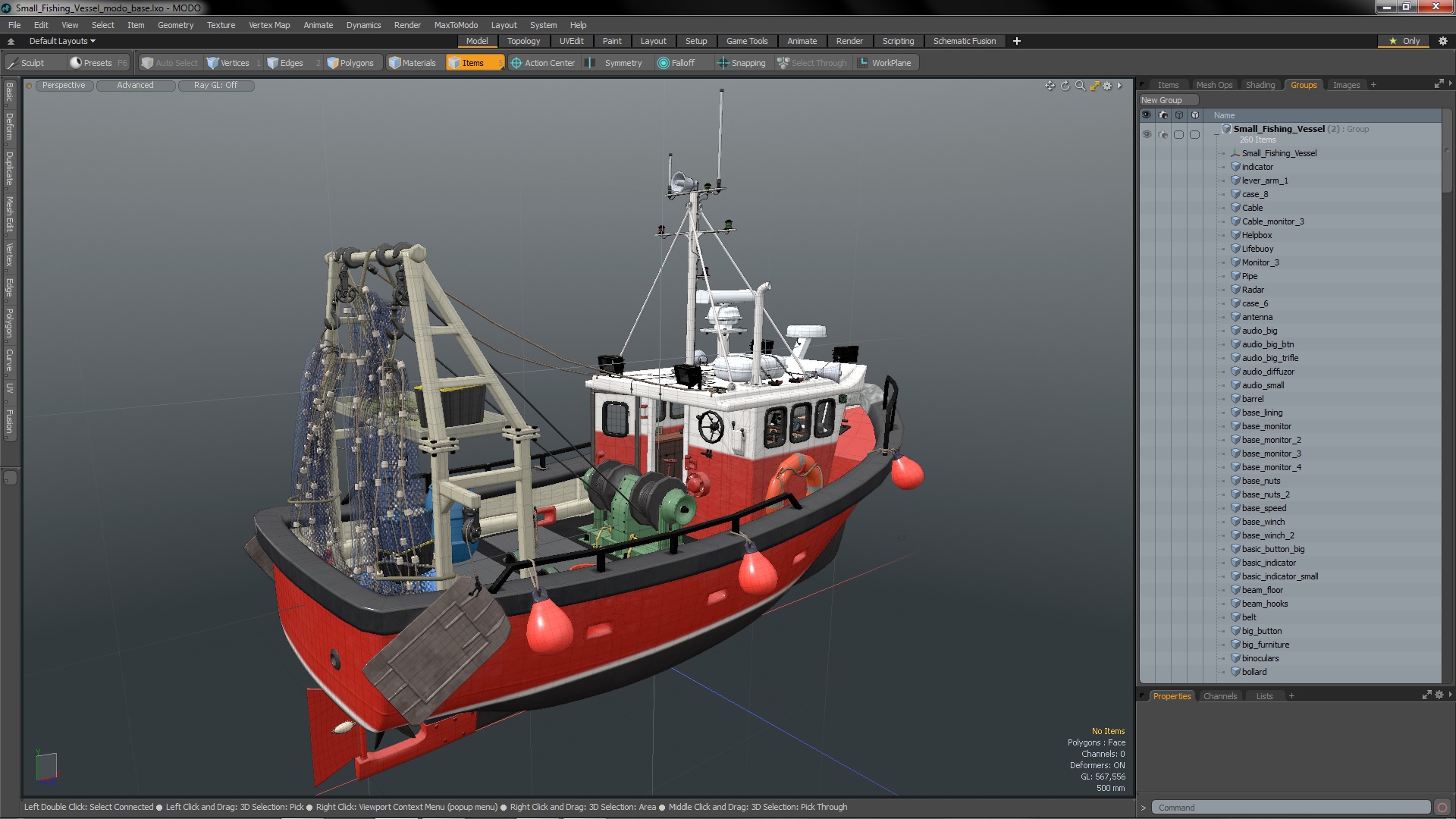Screen dimensions: 1456x819
Task: Open viewport settings gear icon
Action: tap(1107, 86)
